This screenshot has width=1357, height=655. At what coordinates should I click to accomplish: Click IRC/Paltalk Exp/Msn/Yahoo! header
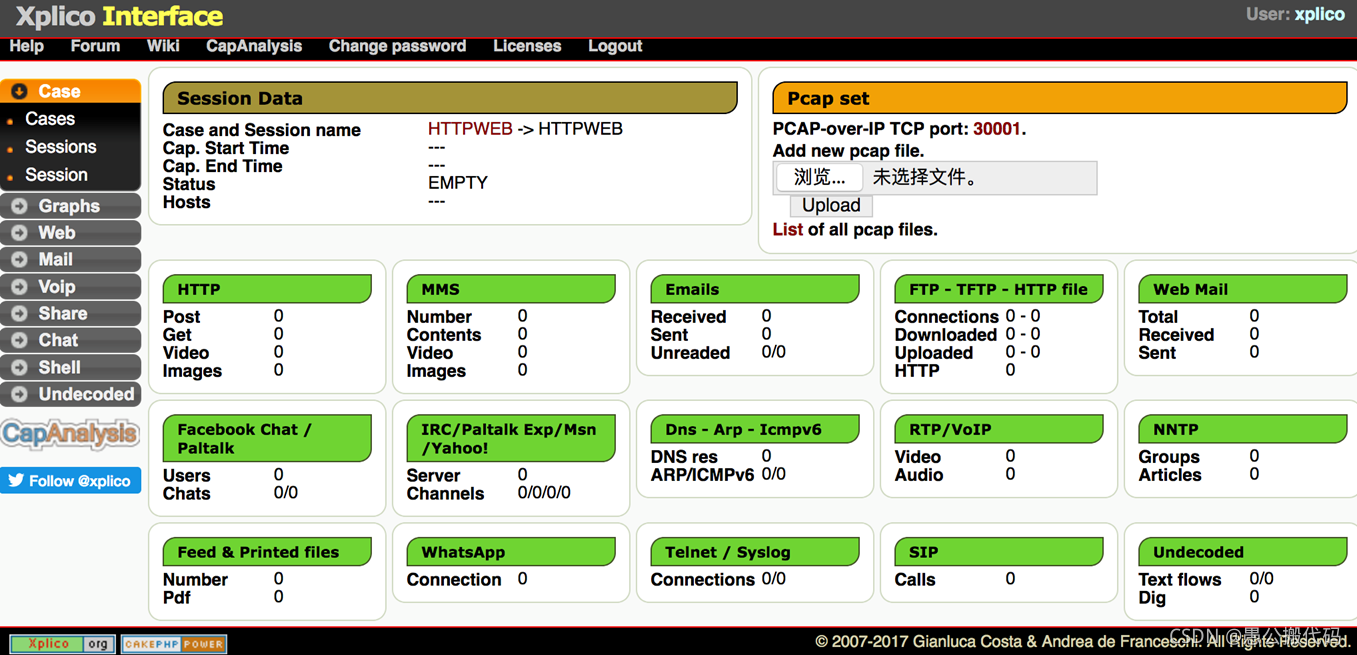point(511,439)
